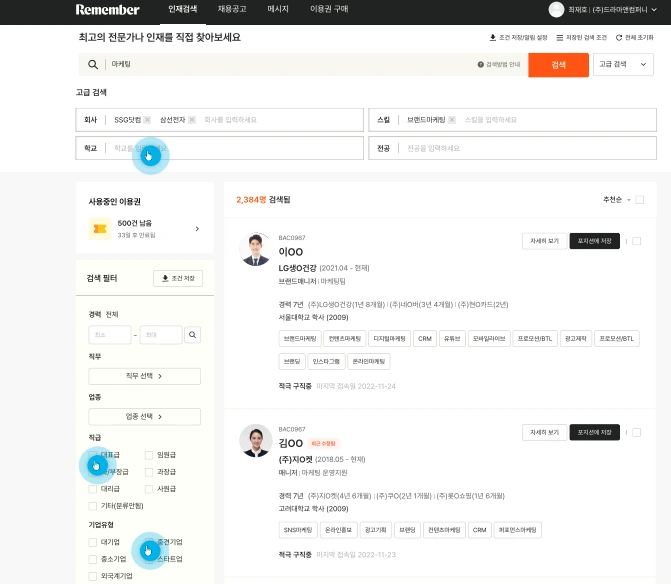Click 김OO profile photo
Image resolution: width=671 pixels, height=584 pixels.
point(255,441)
